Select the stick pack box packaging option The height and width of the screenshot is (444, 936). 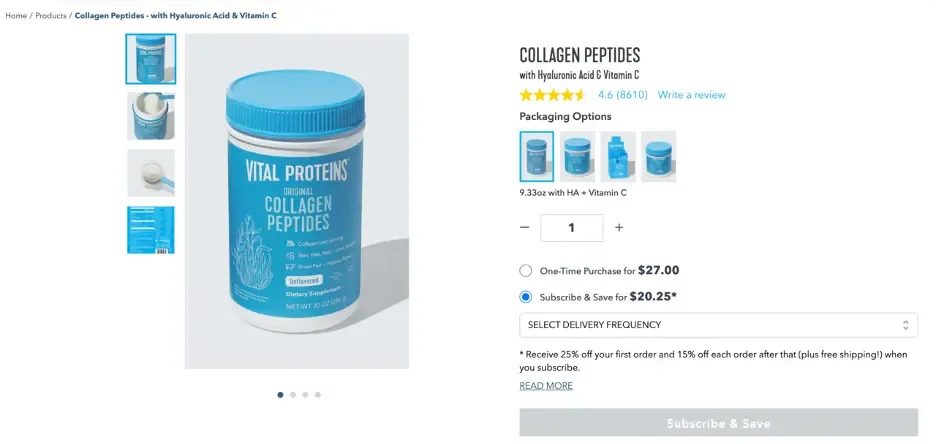(618, 156)
